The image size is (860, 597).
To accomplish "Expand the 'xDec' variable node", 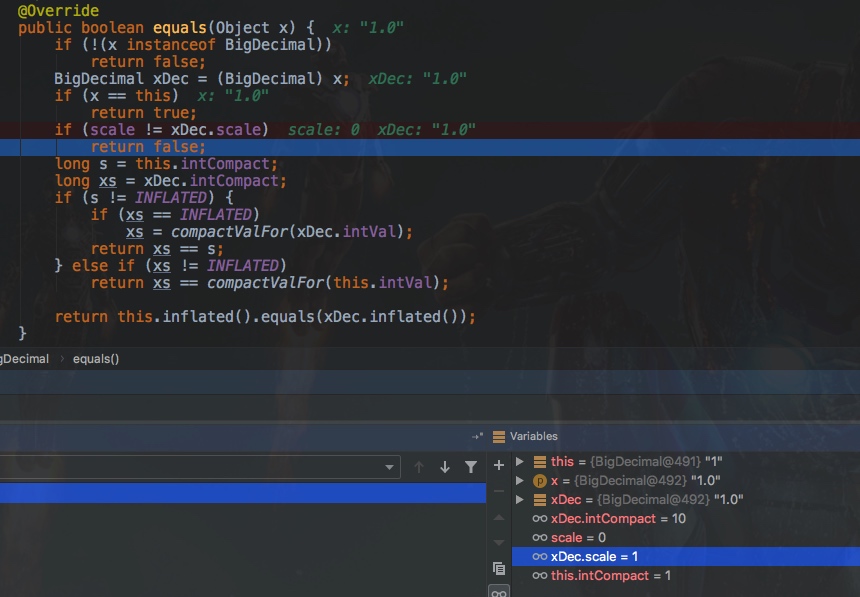I will 519,500.
